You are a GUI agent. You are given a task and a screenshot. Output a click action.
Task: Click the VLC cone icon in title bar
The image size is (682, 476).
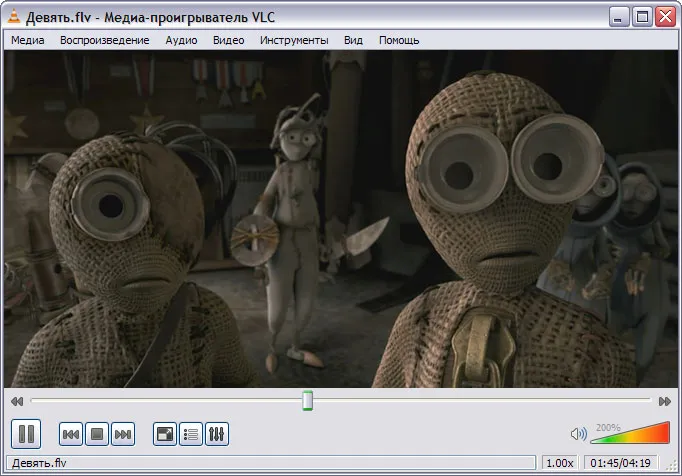pyautogui.click(x=14, y=17)
